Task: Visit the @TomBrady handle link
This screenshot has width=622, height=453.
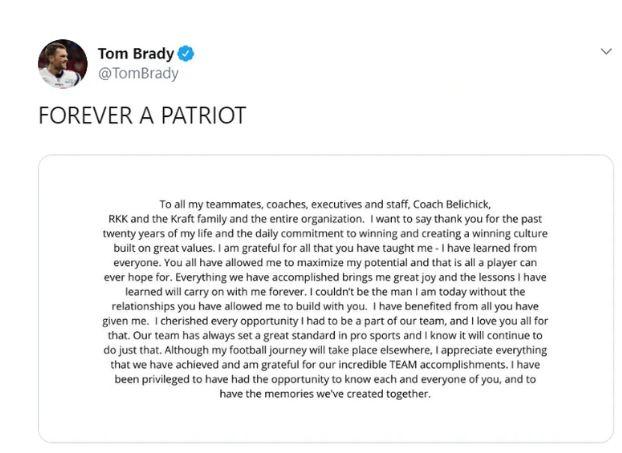Action: pos(138,73)
